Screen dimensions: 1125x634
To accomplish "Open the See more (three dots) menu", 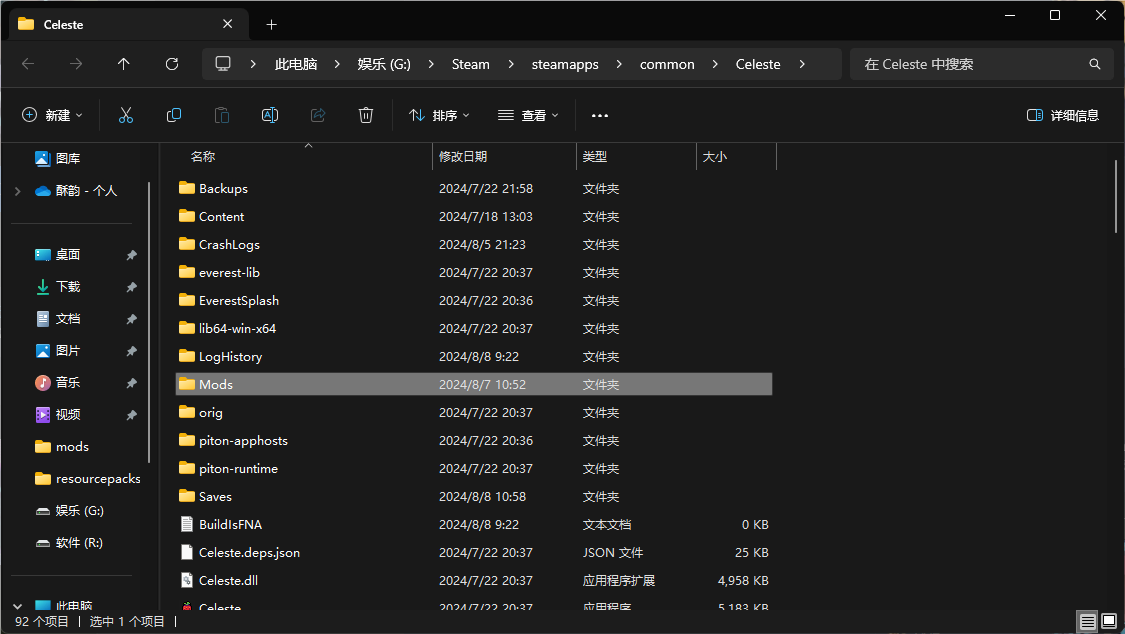I will 600,116.
